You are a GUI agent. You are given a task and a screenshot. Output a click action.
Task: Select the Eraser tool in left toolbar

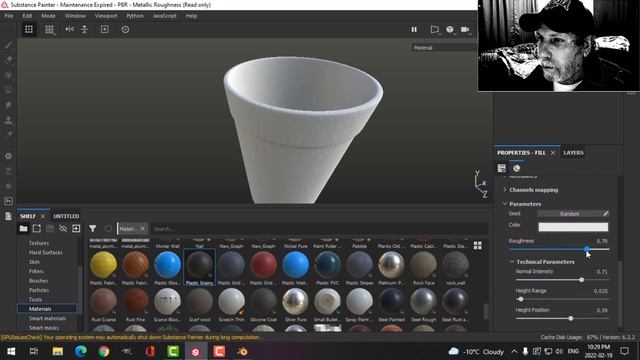pyautogui.click(x=8, y=60)
